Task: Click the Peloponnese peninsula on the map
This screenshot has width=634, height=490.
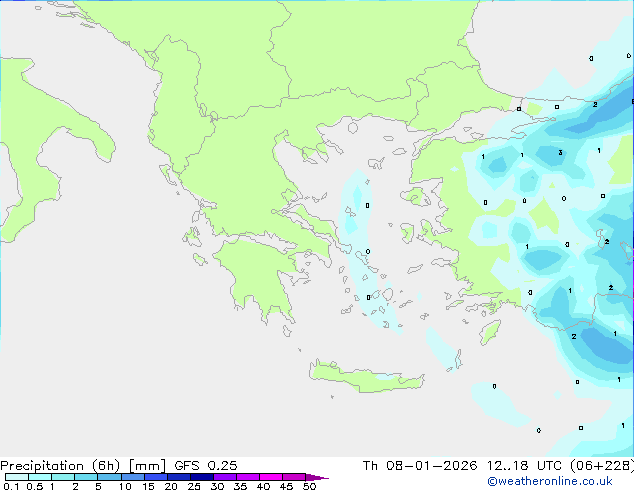Action: pyautogui.click(x=261, y=279)
